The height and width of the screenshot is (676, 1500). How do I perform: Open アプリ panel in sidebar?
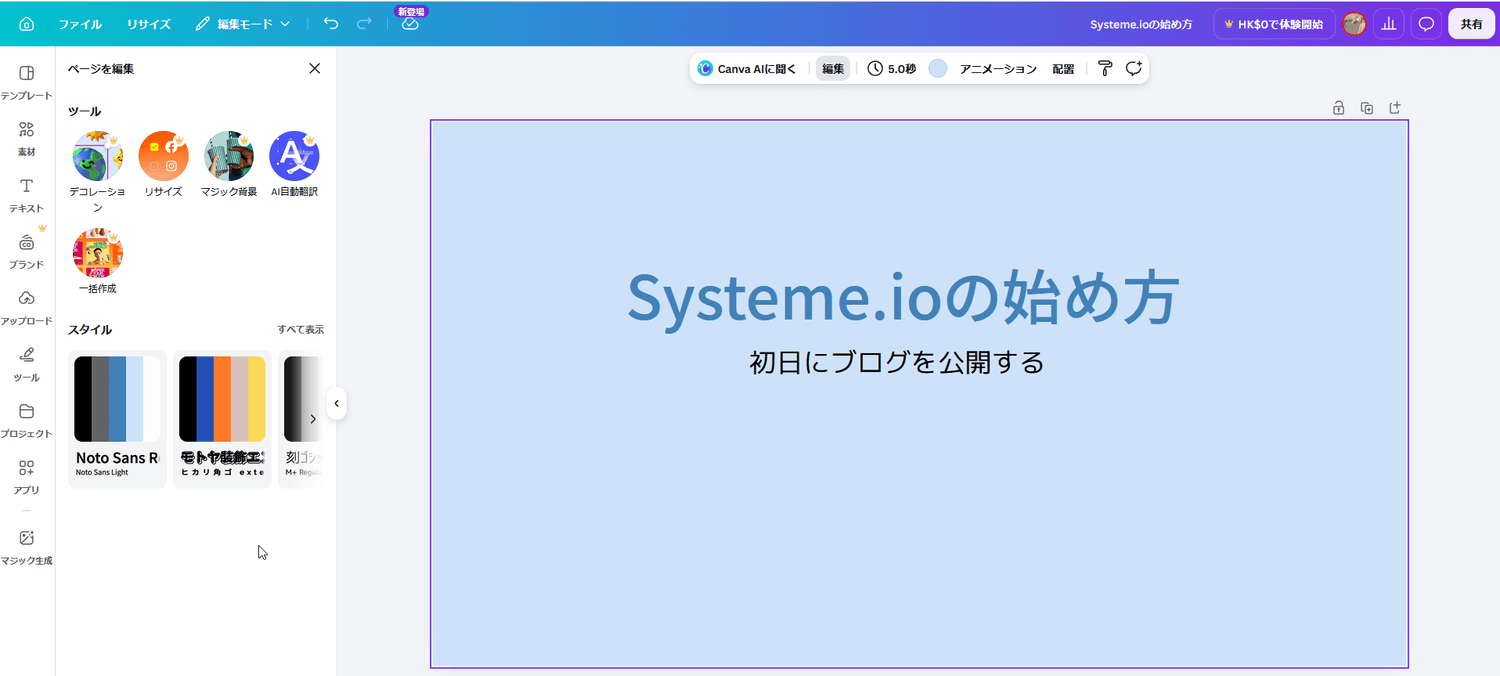coord(27,477)
